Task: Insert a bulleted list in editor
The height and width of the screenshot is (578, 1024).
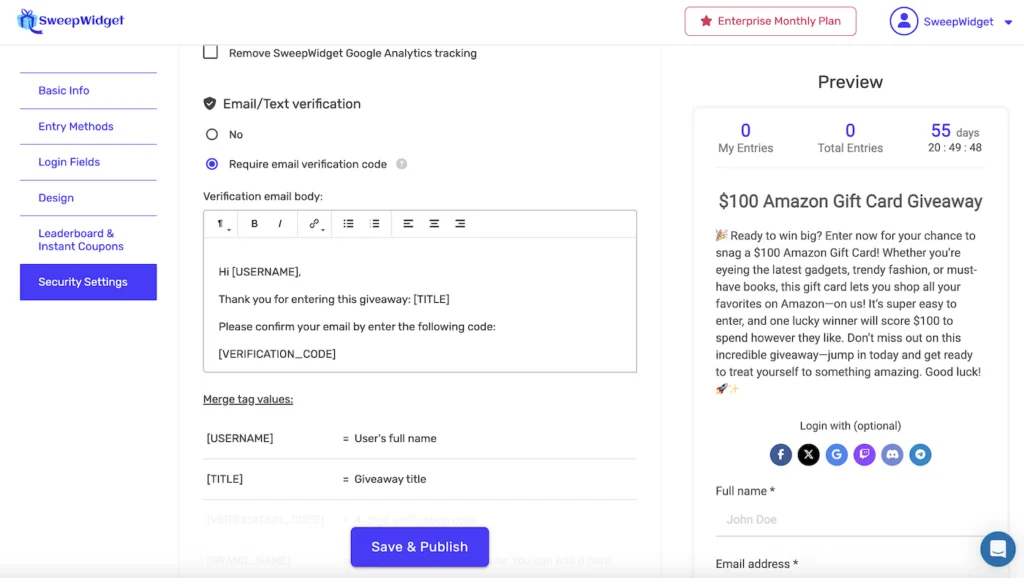Action: [349, 224]
